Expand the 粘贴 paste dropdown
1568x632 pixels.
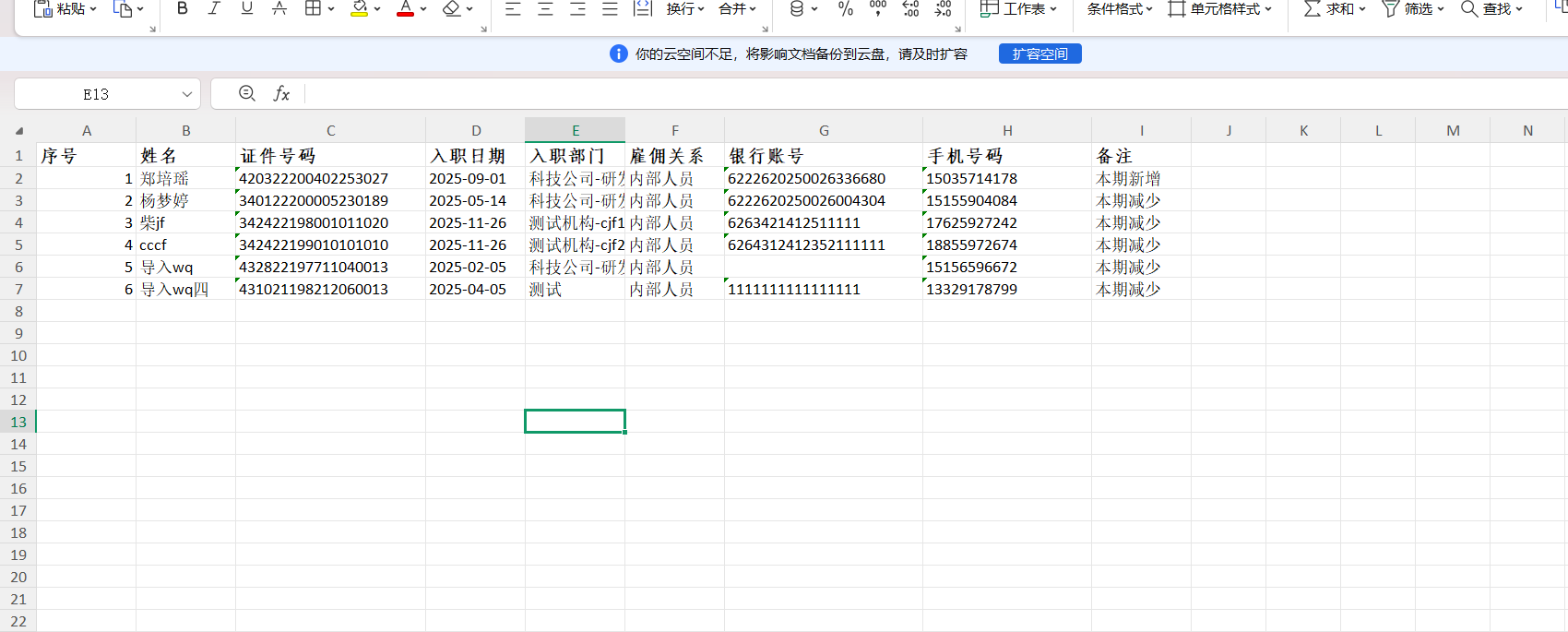pyautogui.click(x=93, y=9)
